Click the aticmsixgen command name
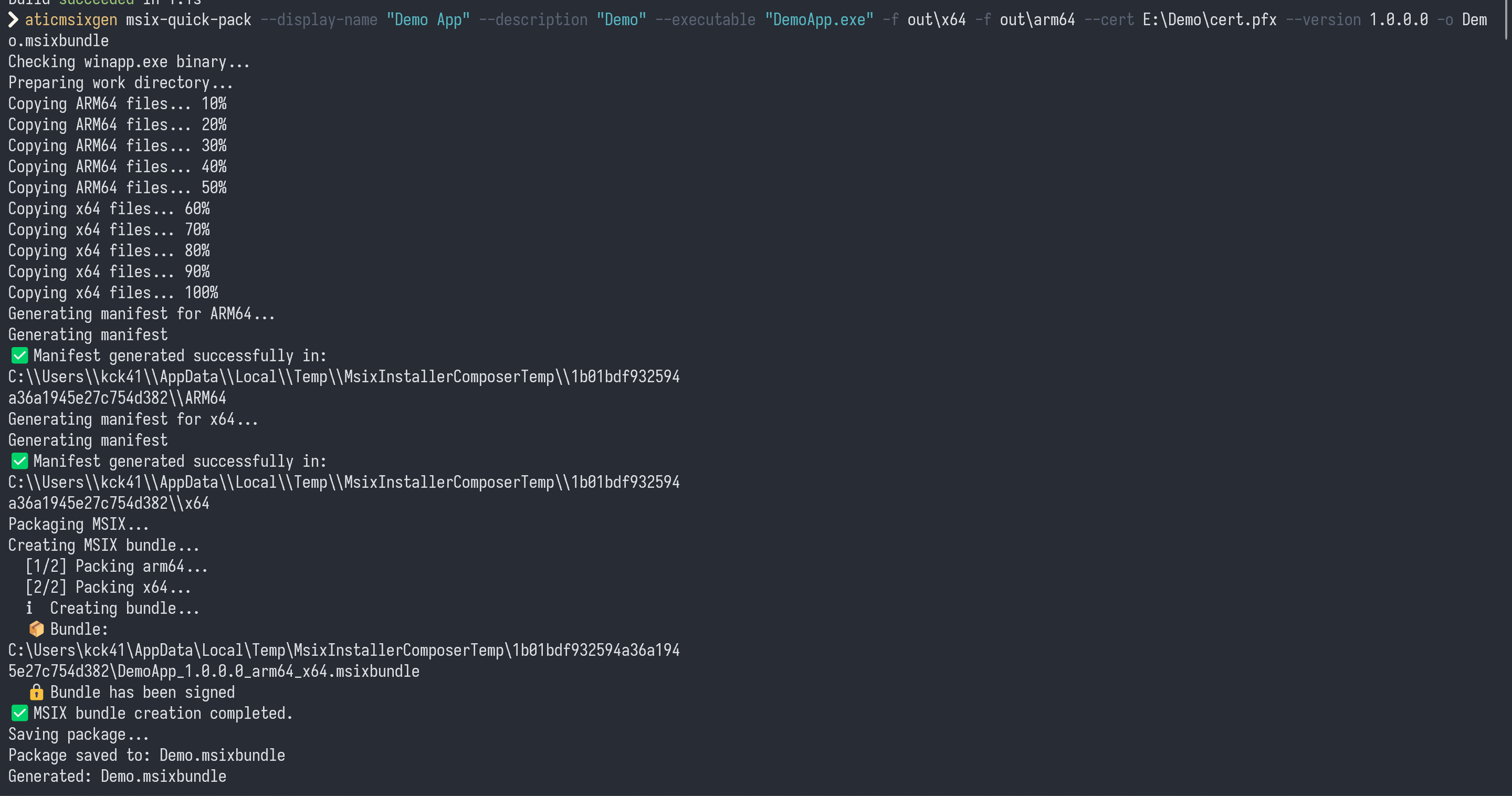 tap(71, 20)
